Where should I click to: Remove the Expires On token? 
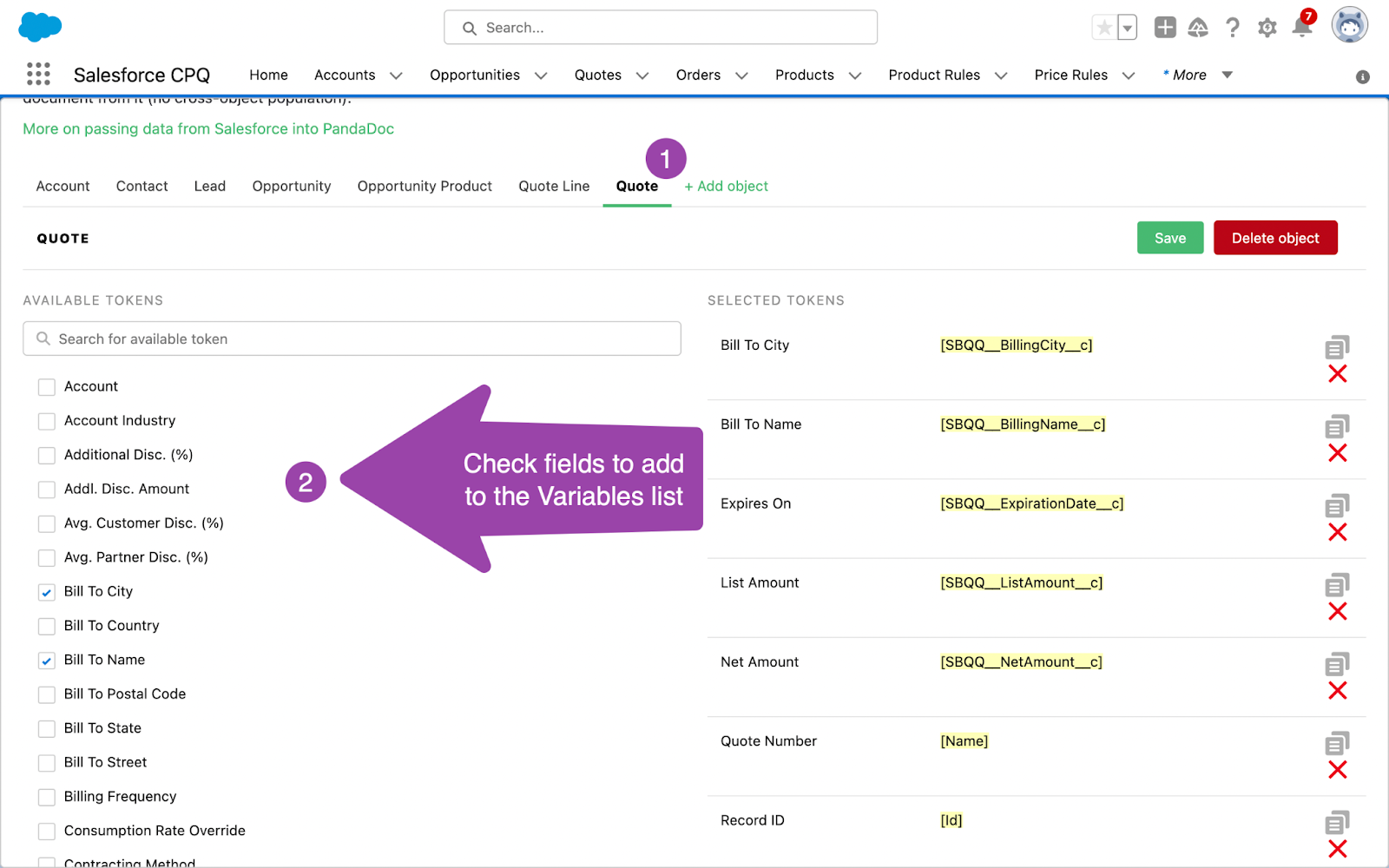coord(1338,532)
